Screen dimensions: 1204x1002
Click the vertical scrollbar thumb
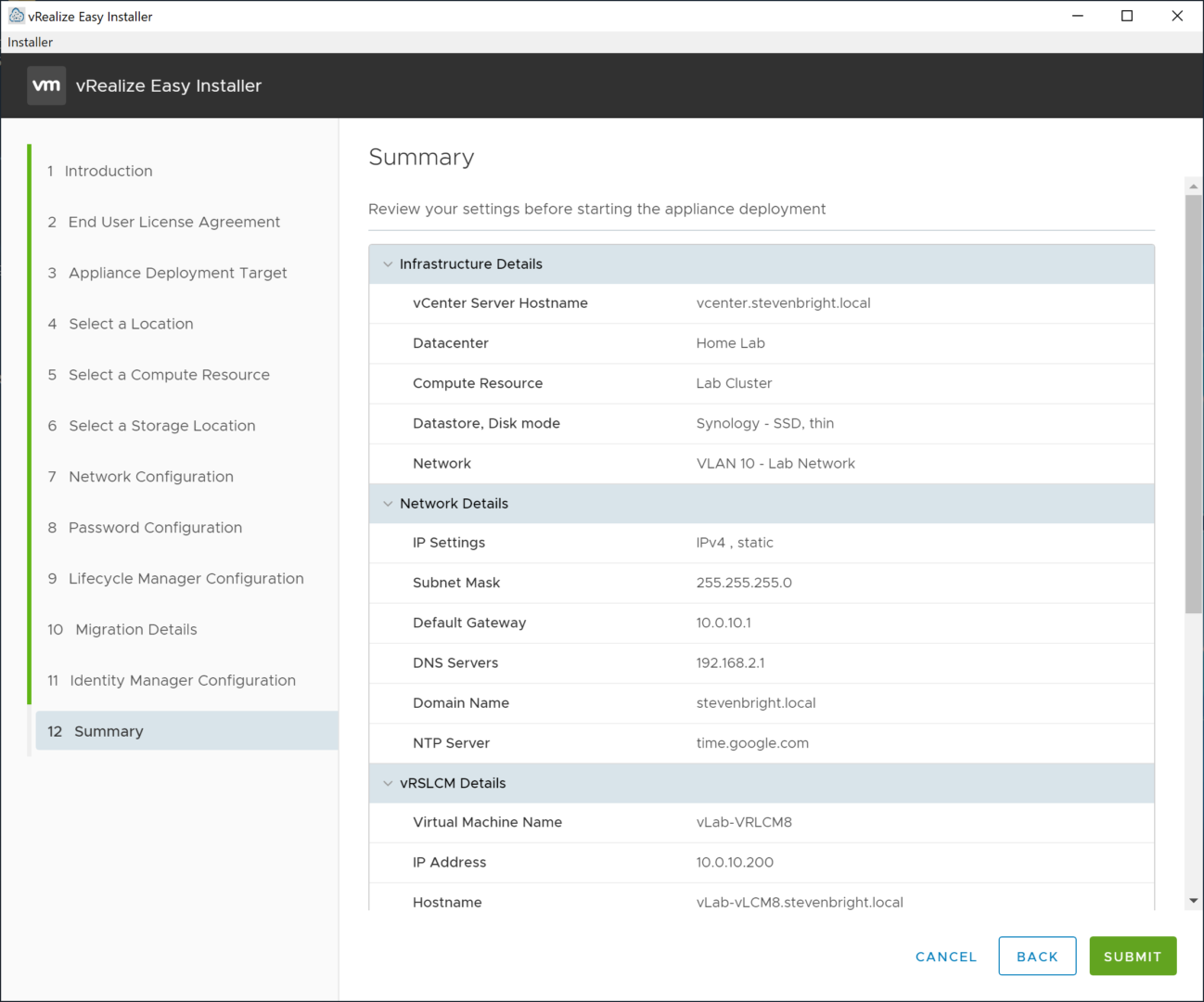click(1193, 404)
